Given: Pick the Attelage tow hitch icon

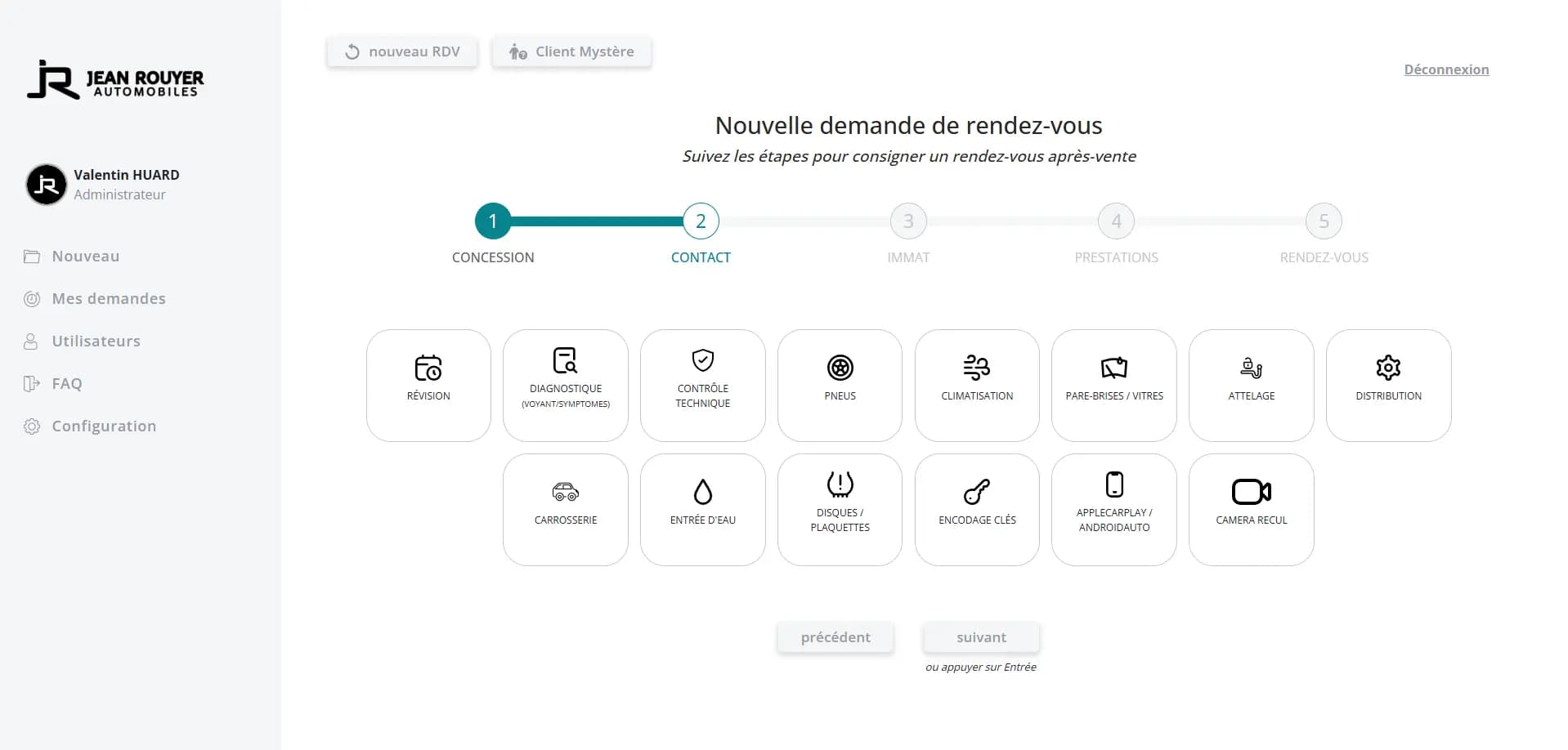Looking at the screenshot, I should [1251, 368].
